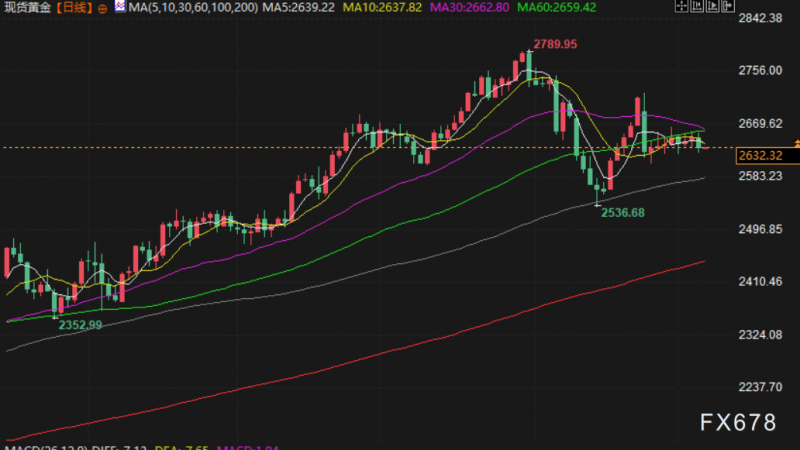Open the MACD indicator label at bottom

pos(46,447)
